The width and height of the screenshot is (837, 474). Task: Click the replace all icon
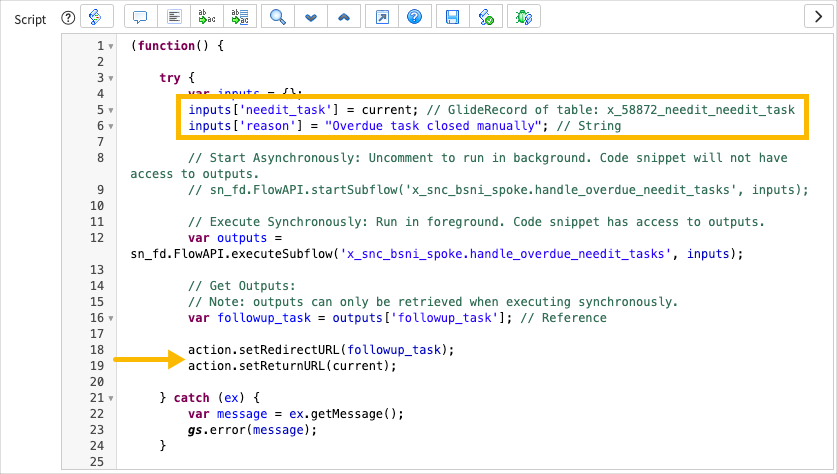pyautogui.click(x=240, y=17)
